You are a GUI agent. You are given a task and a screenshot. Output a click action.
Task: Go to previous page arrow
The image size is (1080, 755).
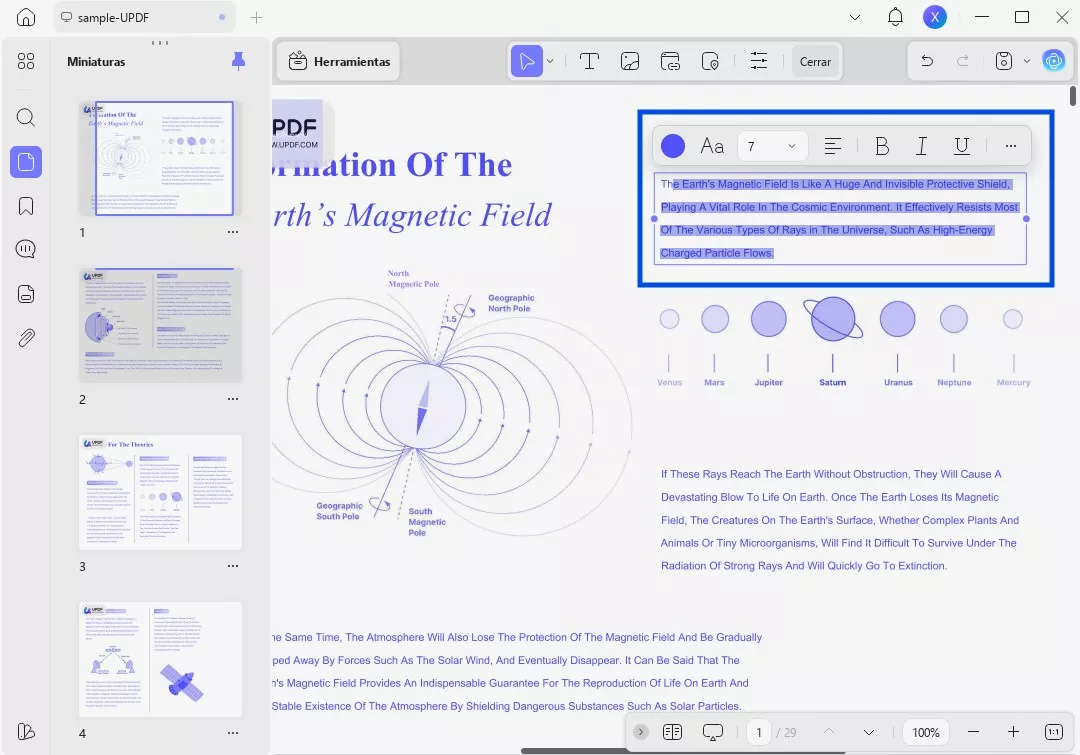point(829,732)
